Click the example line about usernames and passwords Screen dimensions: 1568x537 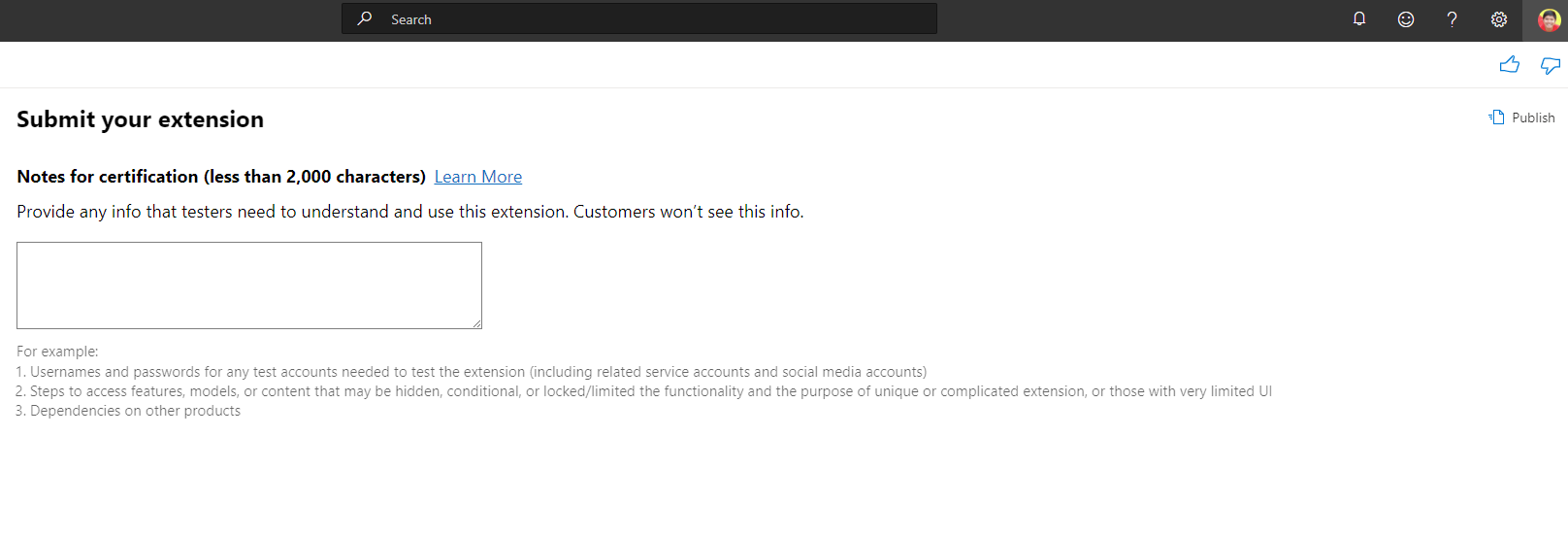coord(472,372)
